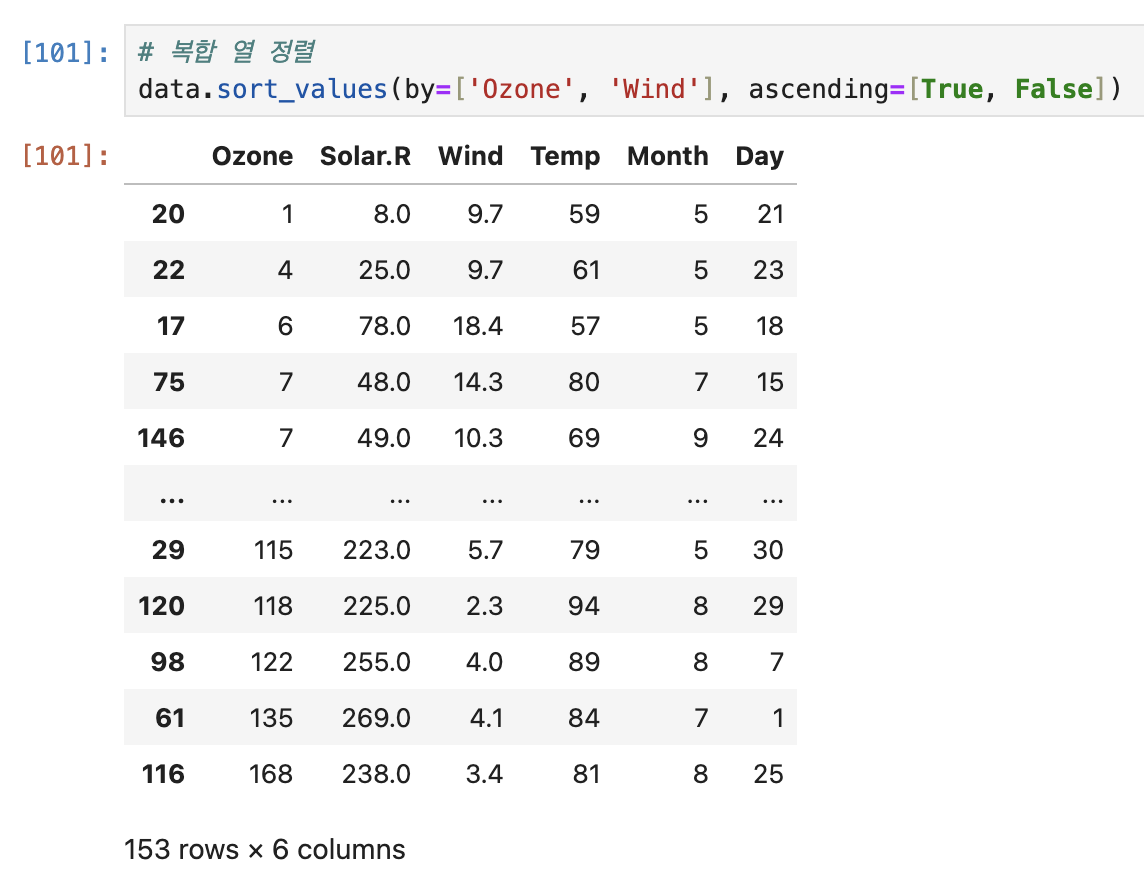Click the Temp value 89

click(584, 662)
